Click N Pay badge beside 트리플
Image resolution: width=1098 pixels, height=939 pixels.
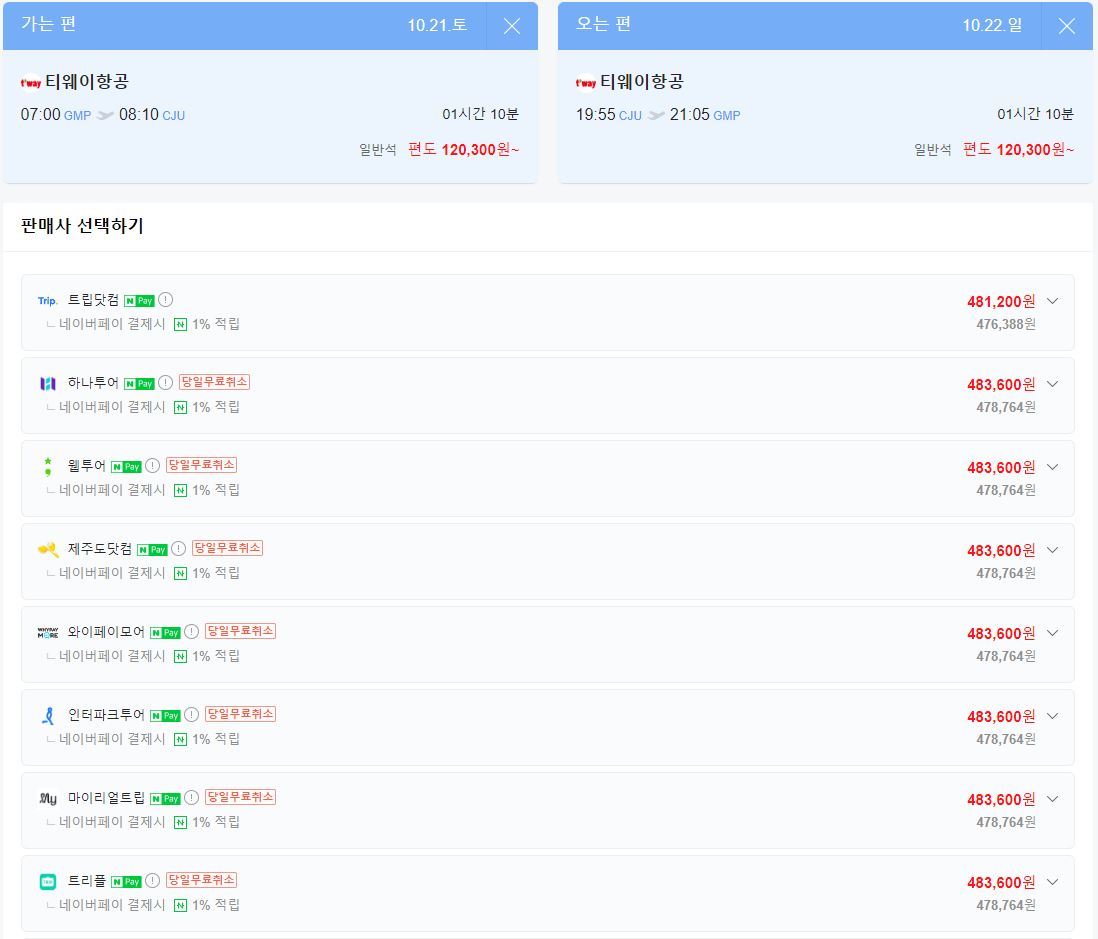tap(126, 882)
